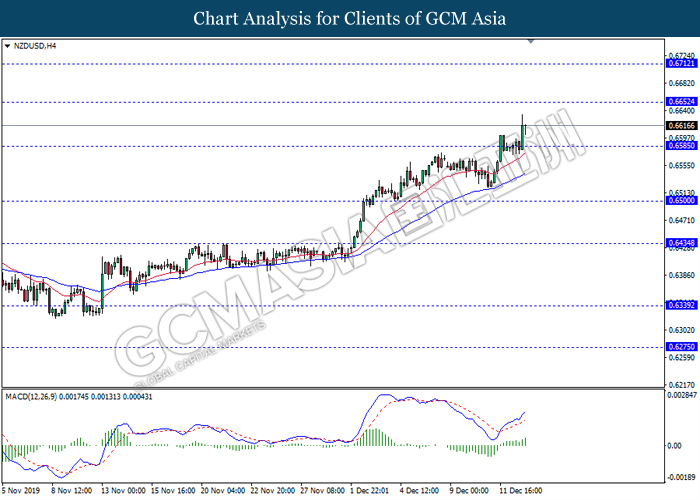The height and width of the screenshot is (500, 700).
Task: Click the 20 Nov 04:00 time label
Action: coord(223,490)
